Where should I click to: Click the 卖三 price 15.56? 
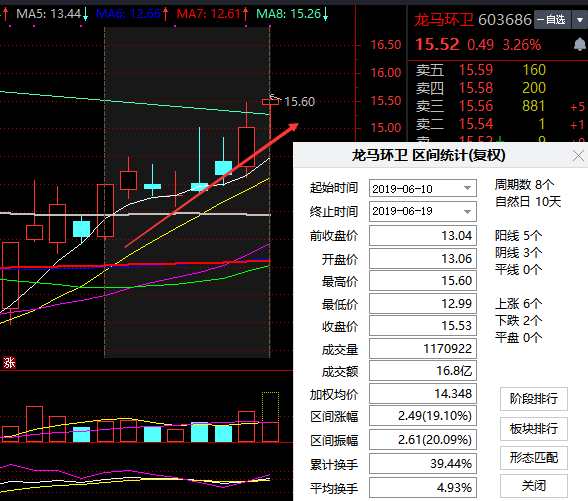click(476, 106)
